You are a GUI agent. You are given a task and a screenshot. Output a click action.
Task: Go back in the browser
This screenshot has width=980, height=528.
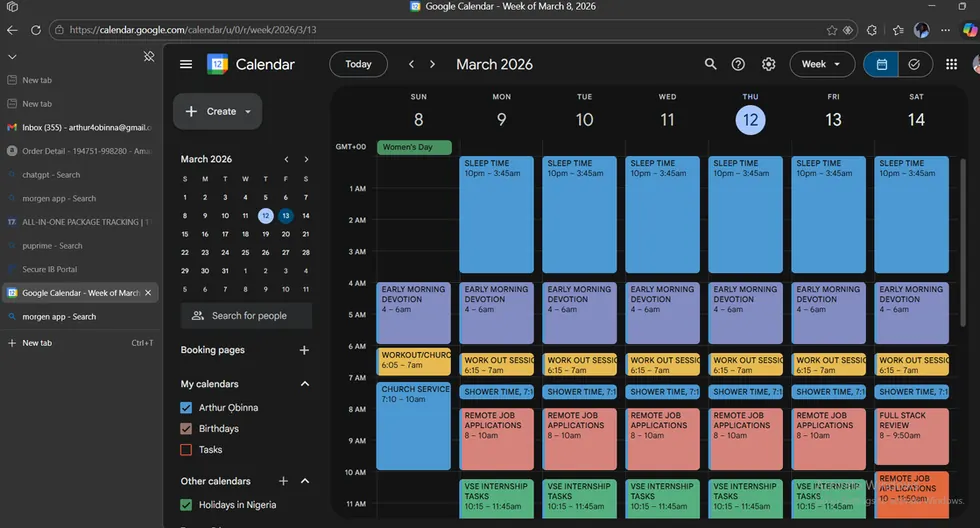pyautogui.click(x=12, y=29)
